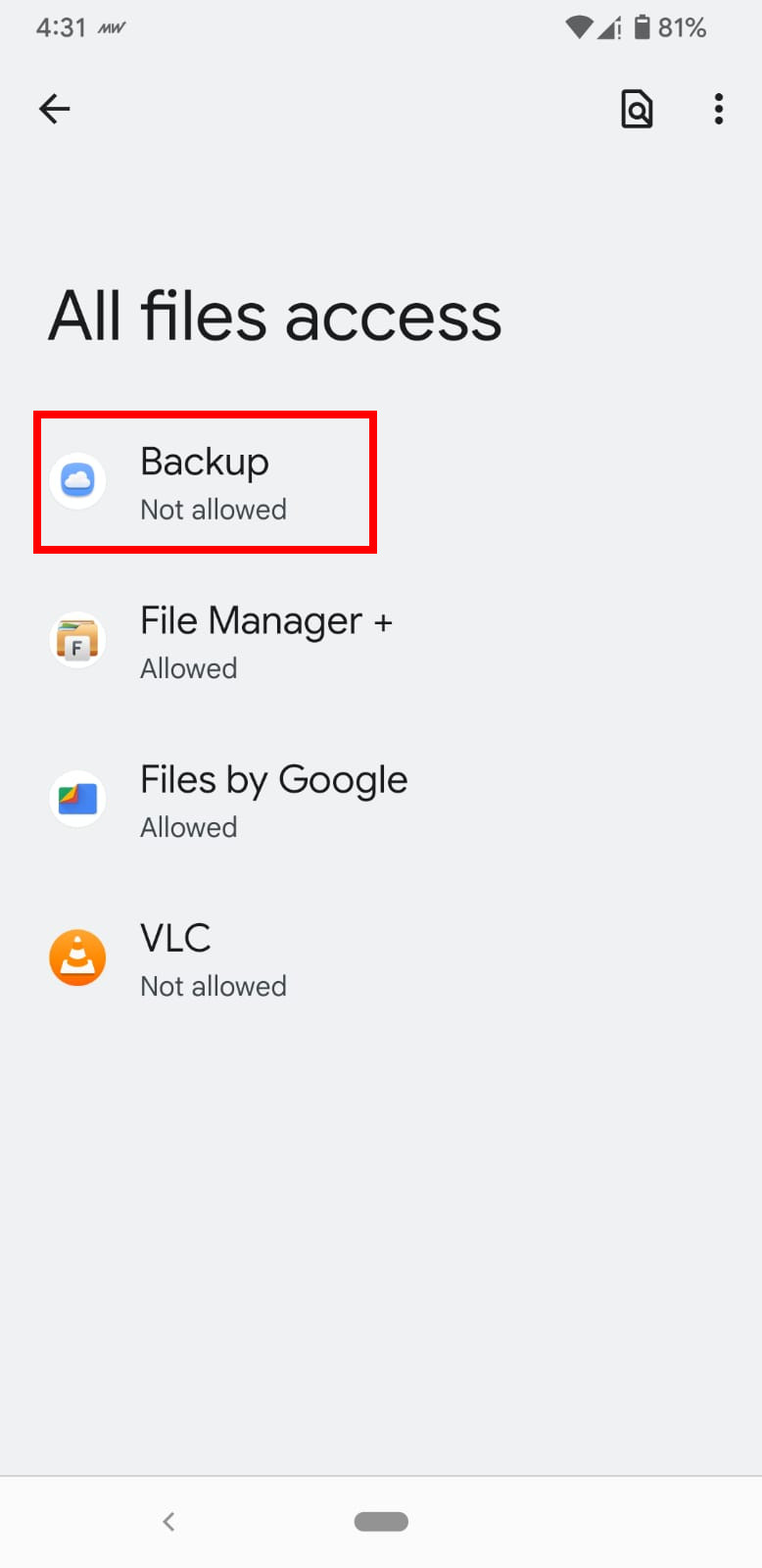Tap the Allowed status under File Manager +

pyautogui.click(x=189, y=668)
